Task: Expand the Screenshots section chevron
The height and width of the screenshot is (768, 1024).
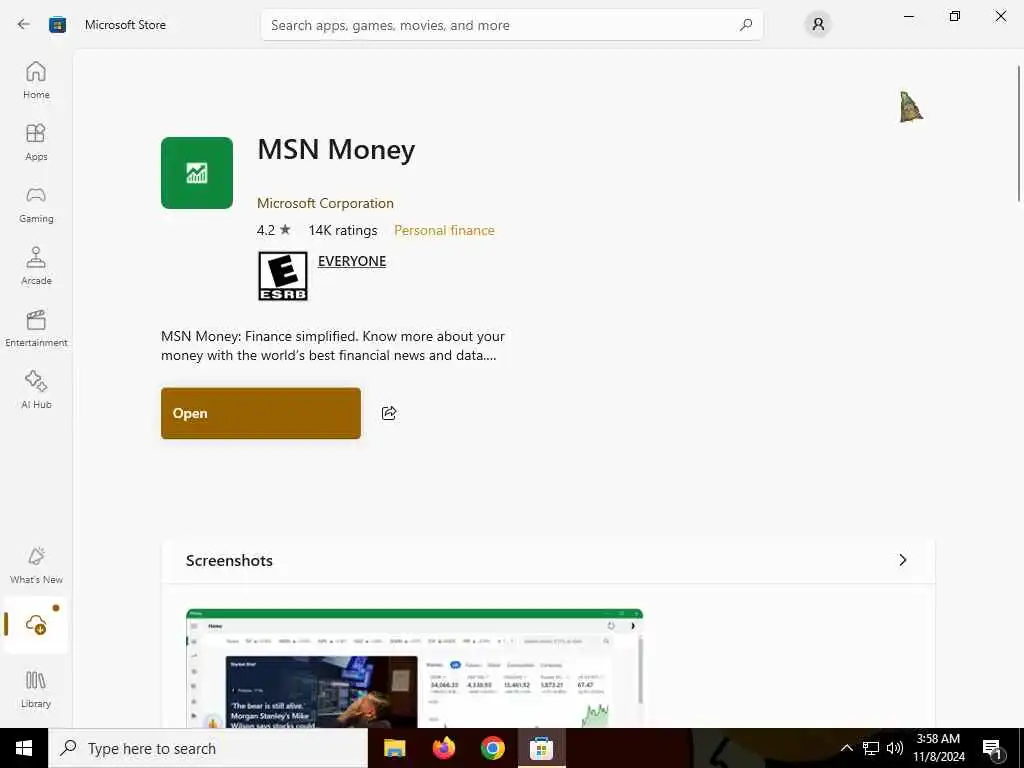Action: click(x=903, y=560)
